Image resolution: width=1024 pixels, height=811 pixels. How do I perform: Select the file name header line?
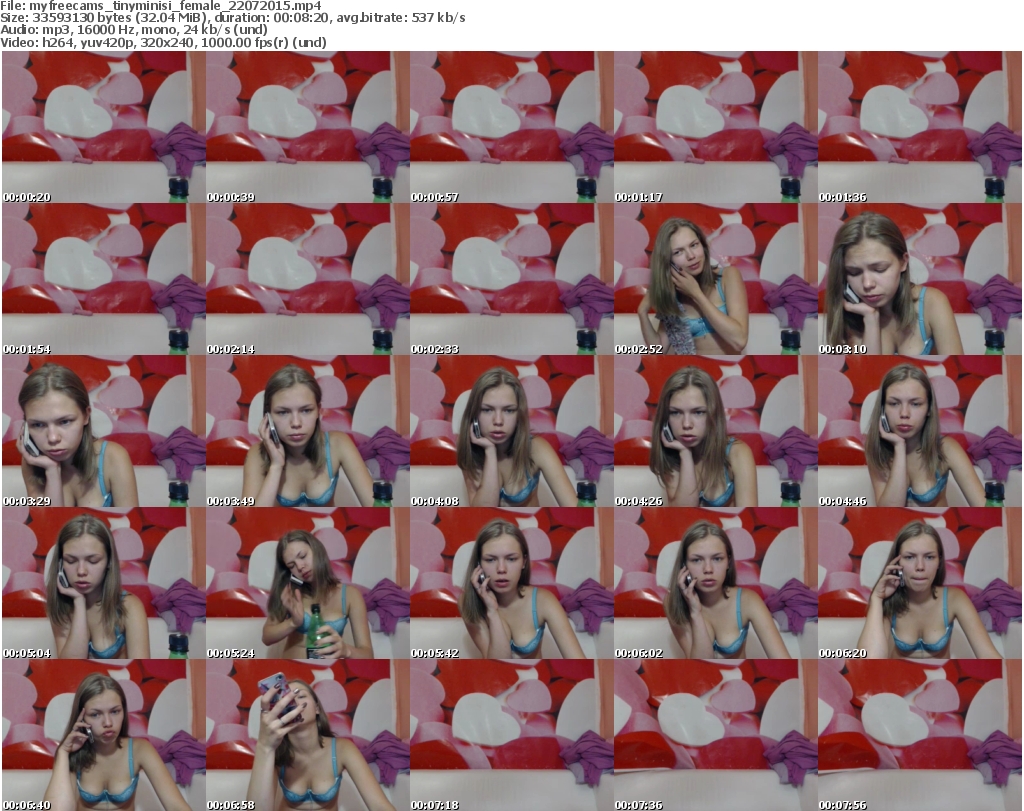click(161, 6)
